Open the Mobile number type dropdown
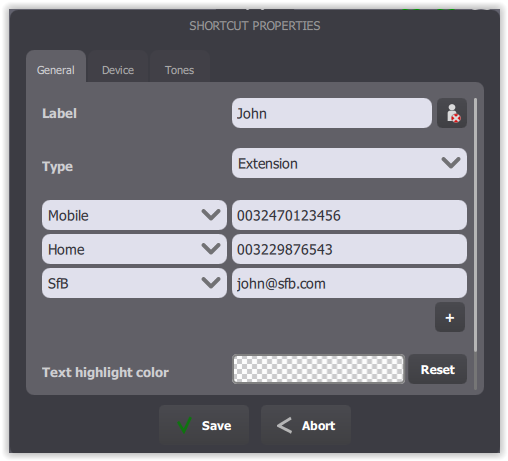 coord(134,215)
